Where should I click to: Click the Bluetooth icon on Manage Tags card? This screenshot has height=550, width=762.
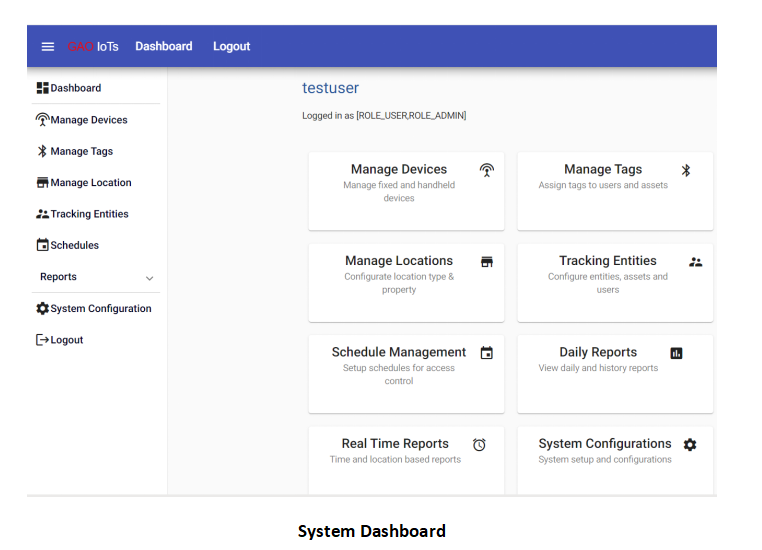(x=686, y=170)
